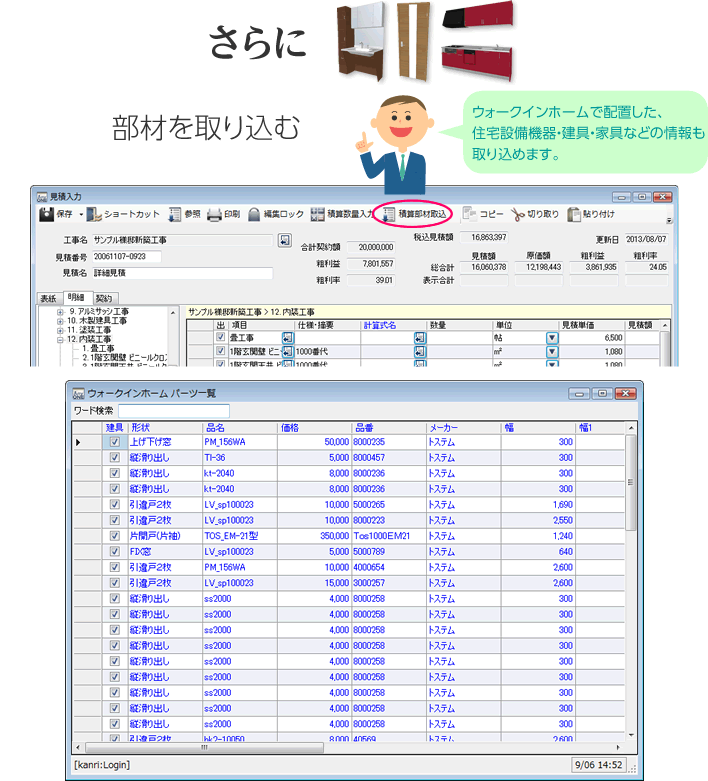
Task: Click the ウォークインホーム パーツ一覧 window title icon
Action: (78, 393)
